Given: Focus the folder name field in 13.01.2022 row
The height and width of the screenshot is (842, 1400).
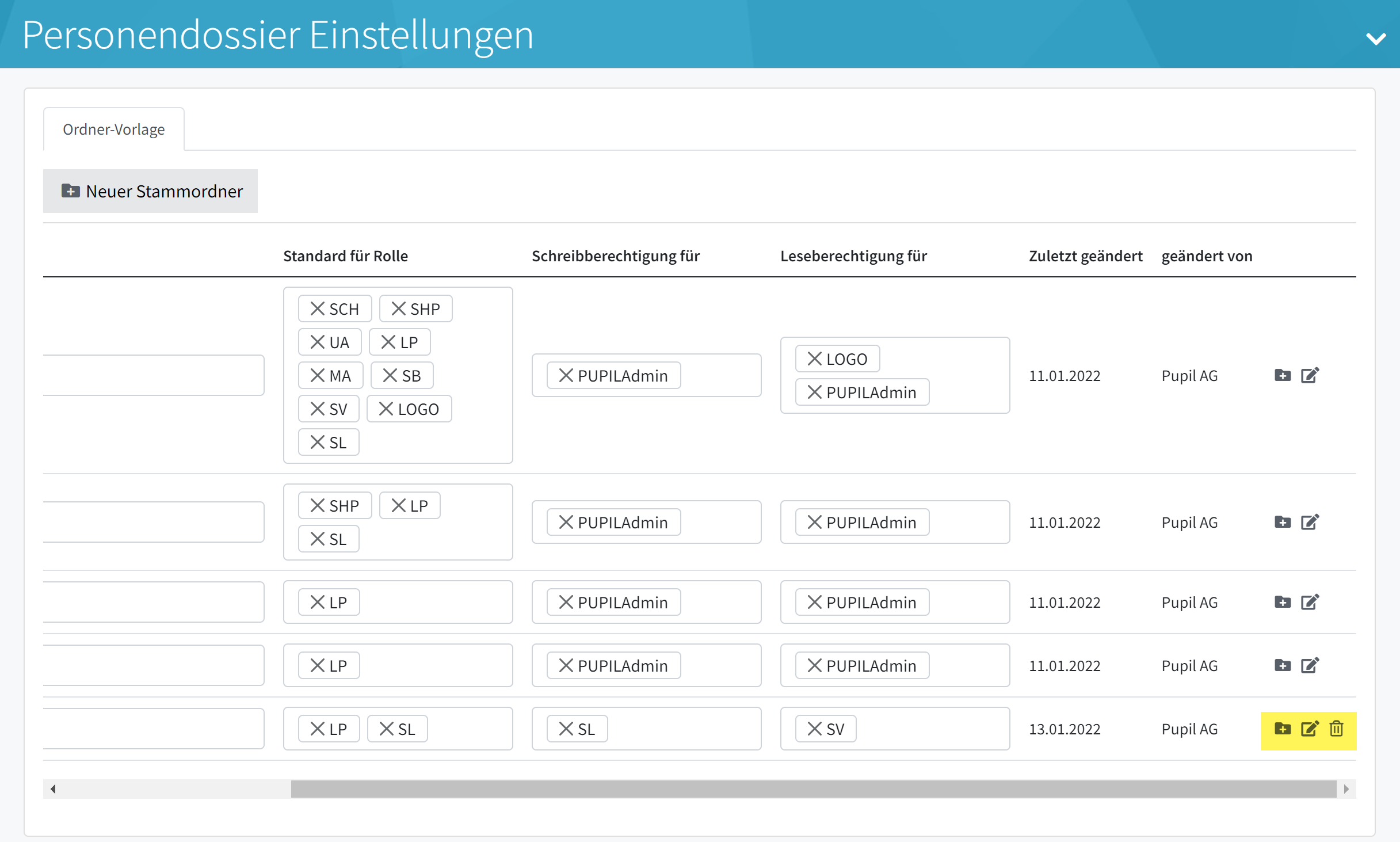Looking at the screenshot, I should [153, 729].
